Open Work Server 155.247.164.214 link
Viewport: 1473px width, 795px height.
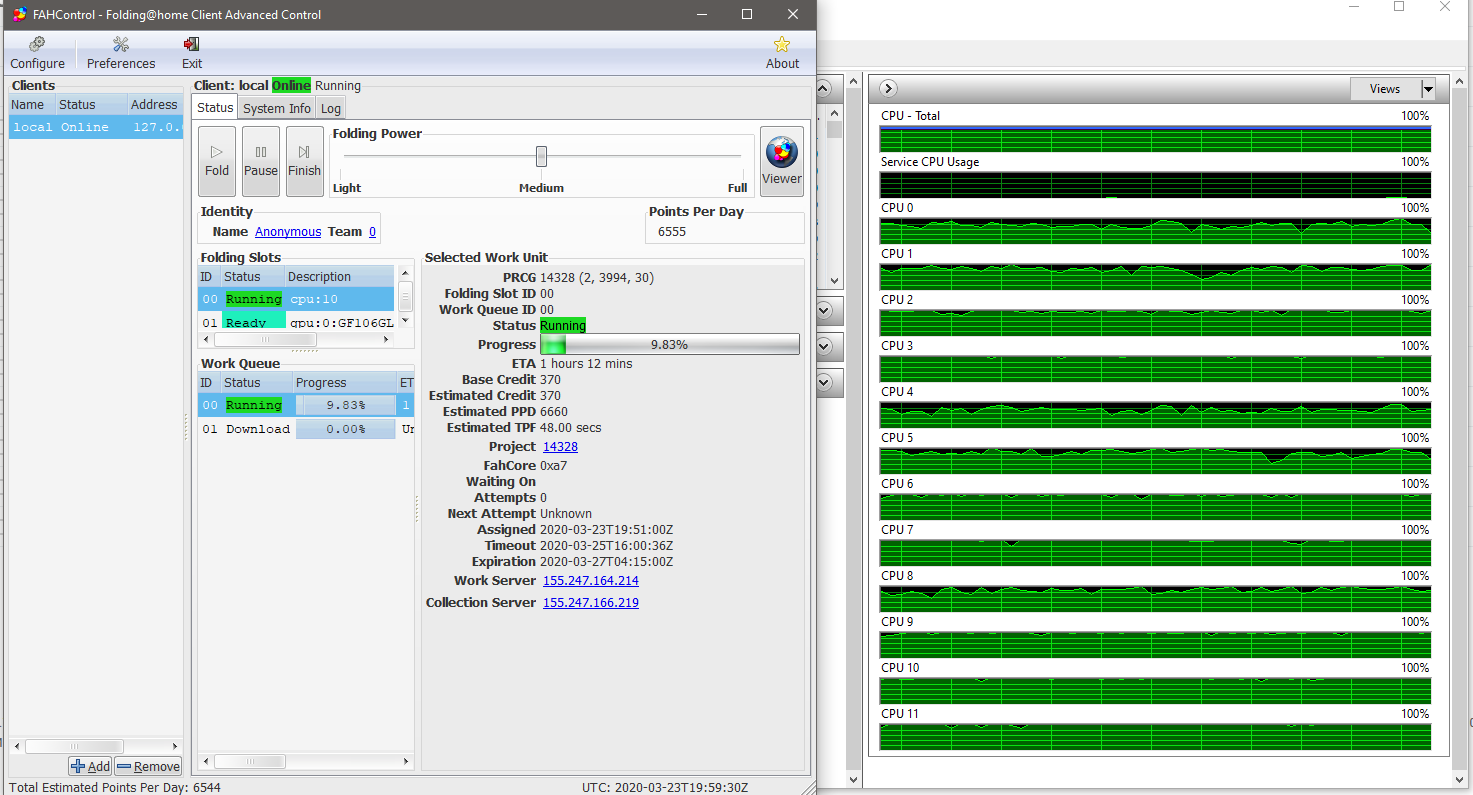coord(591,580)
